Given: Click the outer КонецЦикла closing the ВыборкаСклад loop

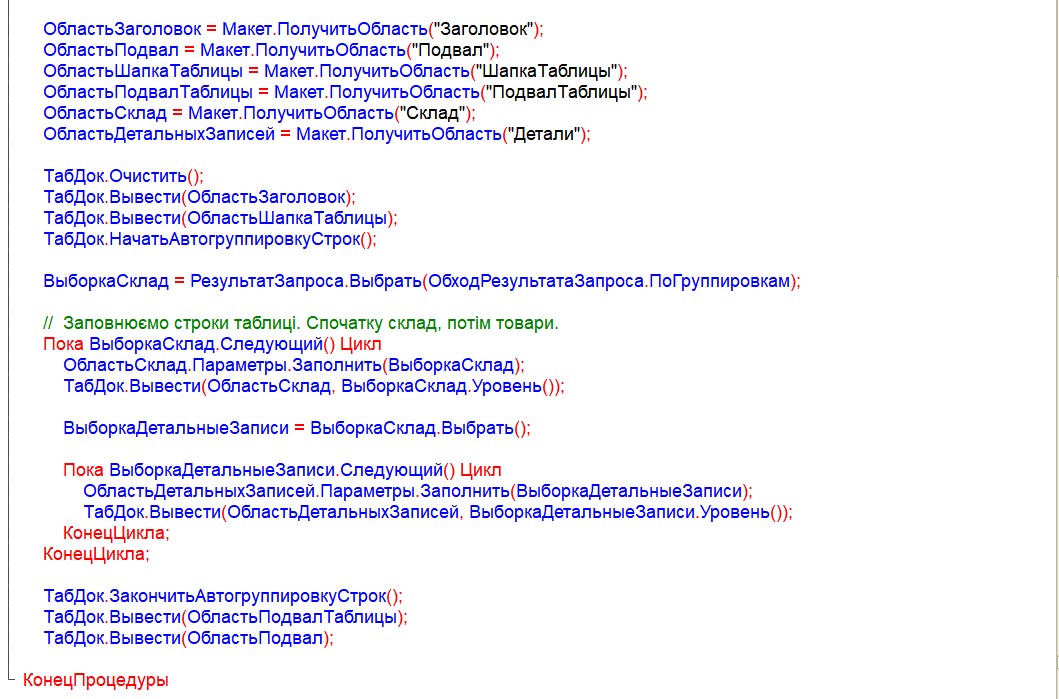Looking at the screenshot, I should (x=96, y=554).
